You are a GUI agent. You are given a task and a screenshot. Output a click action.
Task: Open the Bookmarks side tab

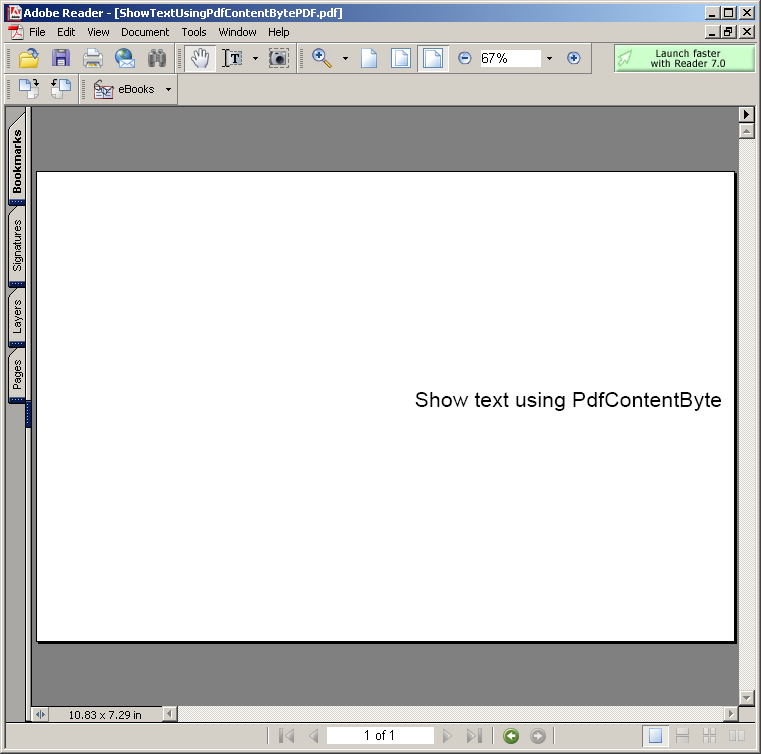17,159
